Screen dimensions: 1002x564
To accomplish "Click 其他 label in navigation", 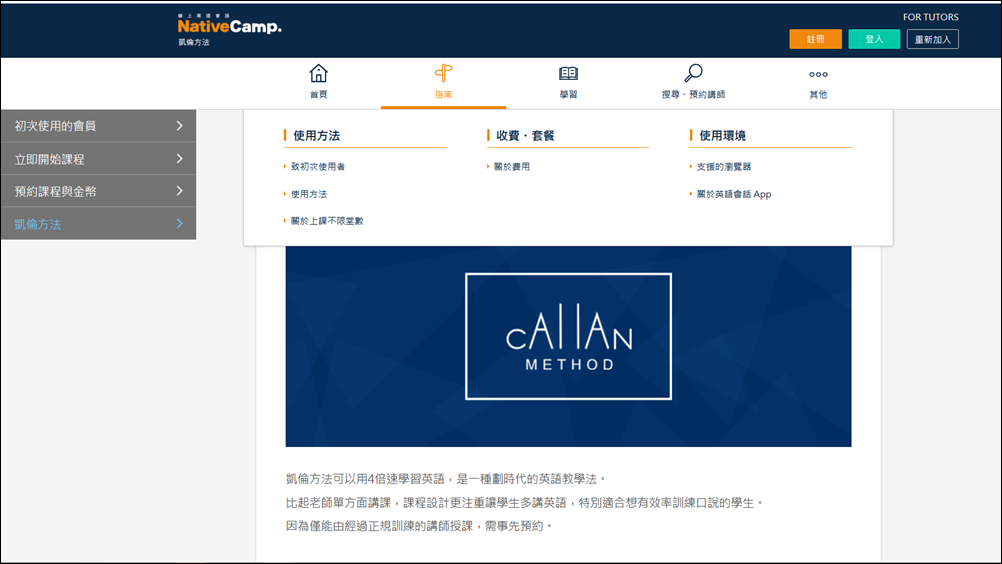I will click(x=818, y=95).
